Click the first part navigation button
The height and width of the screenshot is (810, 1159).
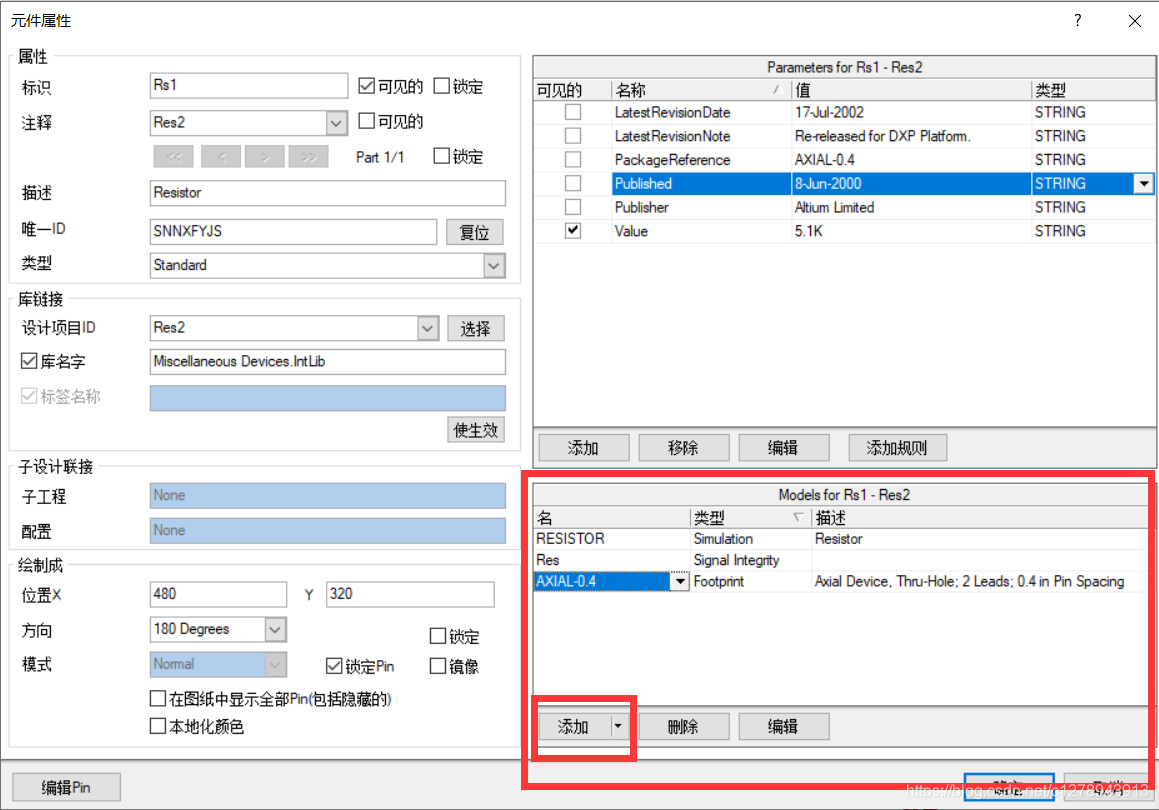click(173, 157)
